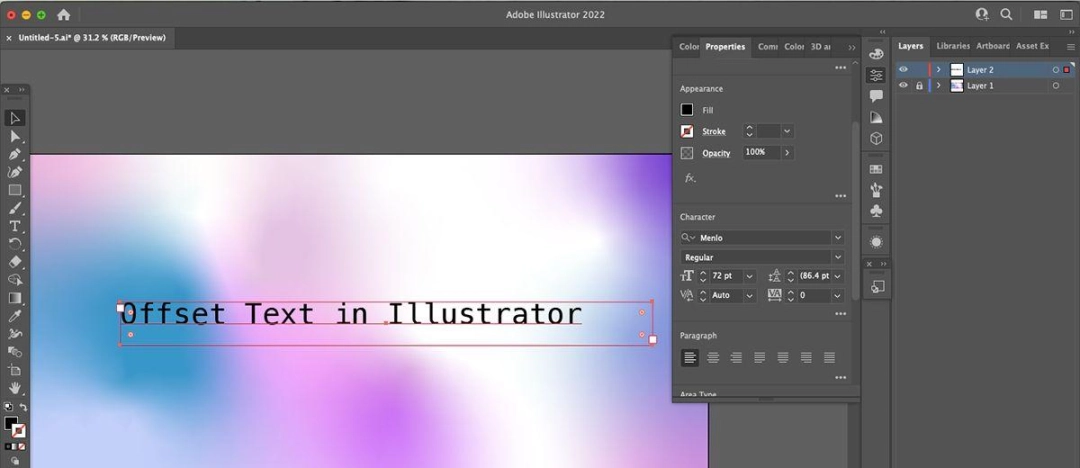Open the 3D cube panel icon

[876, 139]
